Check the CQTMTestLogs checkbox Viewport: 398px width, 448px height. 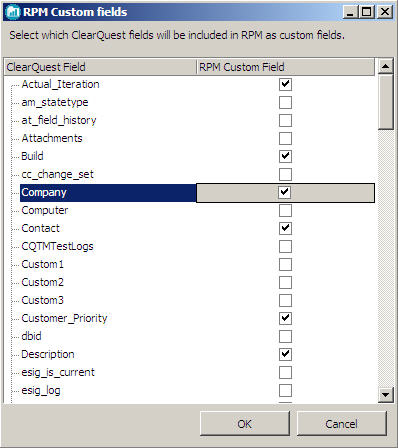285,246
